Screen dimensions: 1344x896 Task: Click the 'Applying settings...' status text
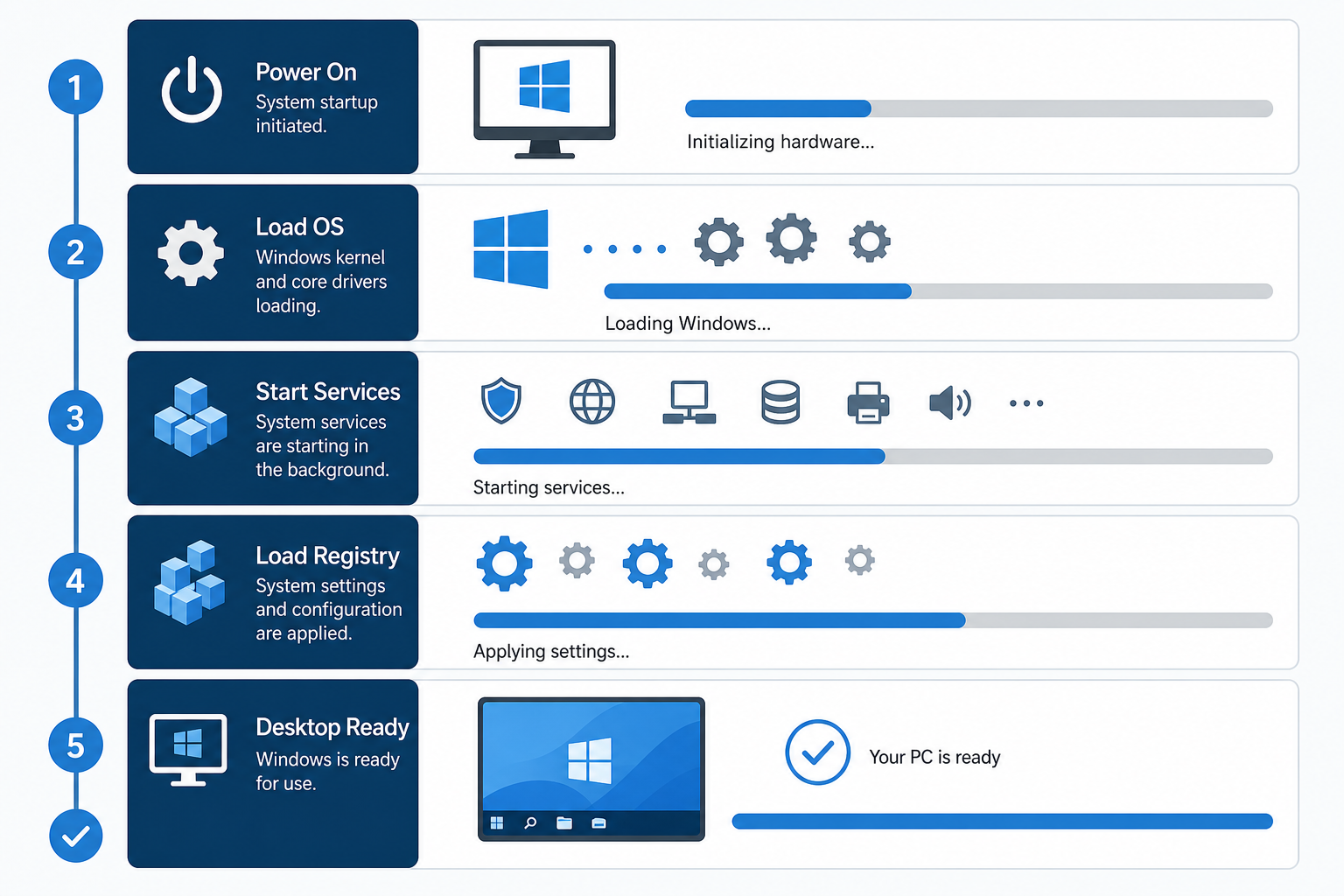pos(551,652)
